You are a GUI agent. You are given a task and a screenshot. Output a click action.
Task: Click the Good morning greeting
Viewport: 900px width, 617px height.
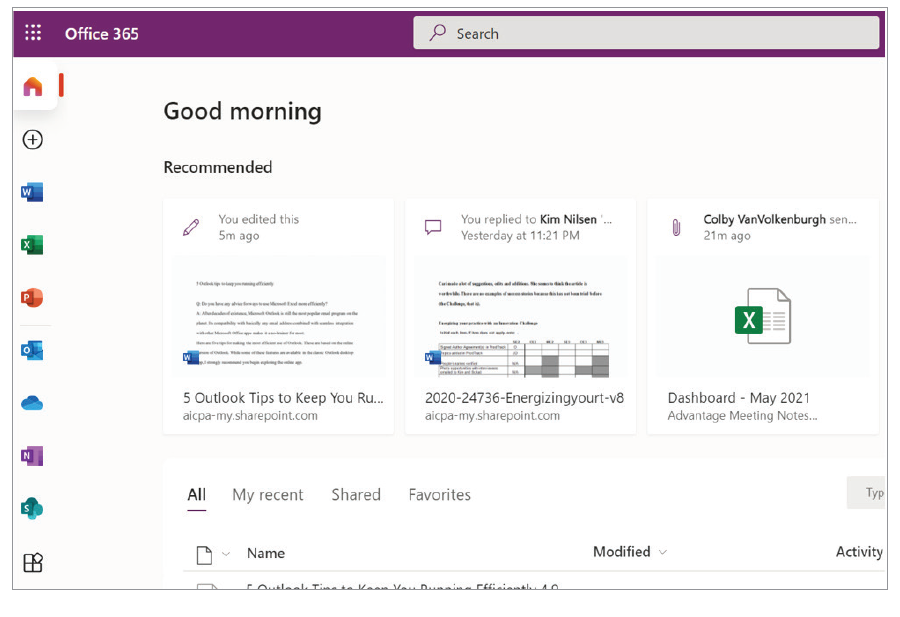[x=242, y=111]
